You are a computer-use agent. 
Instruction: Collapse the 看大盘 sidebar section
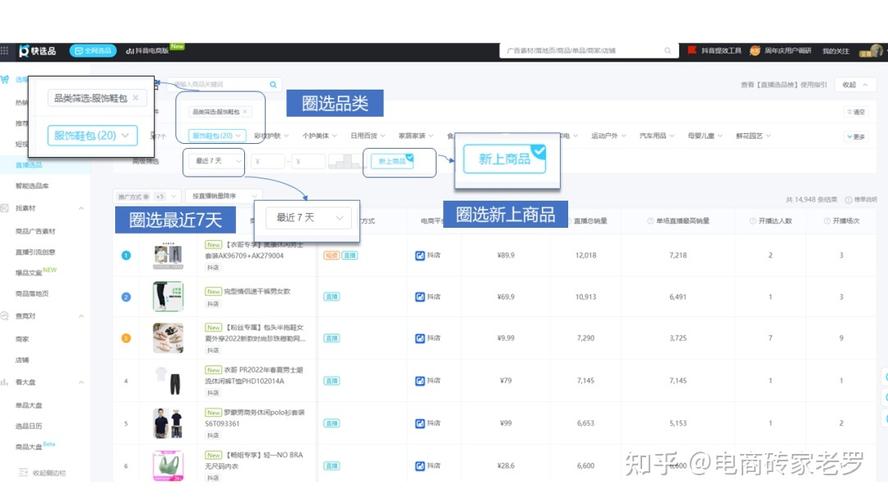click(81, 382)
